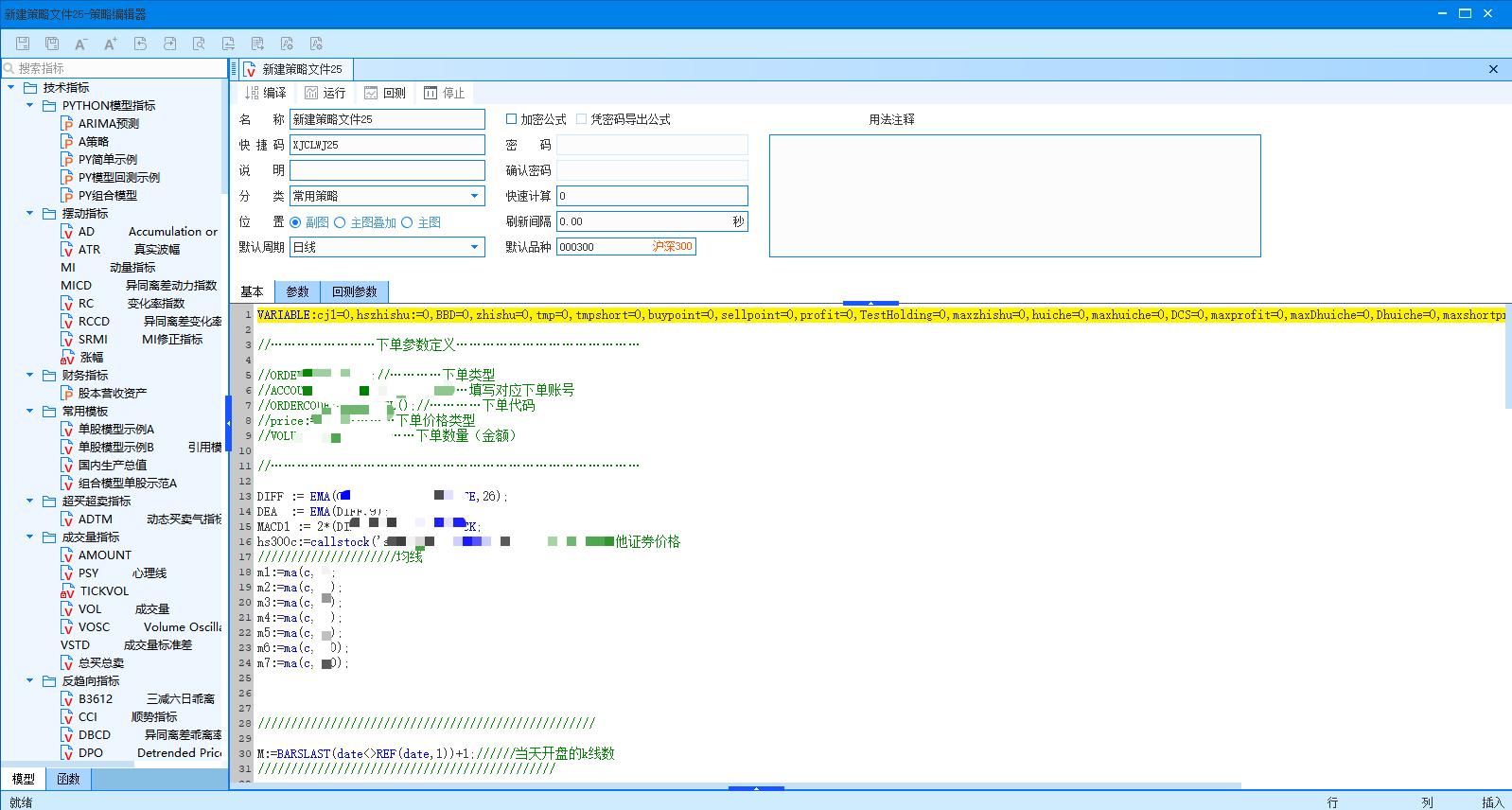Click the strategy file icon on 新建策略文件25 tab
The height and width of the screenshot is (810, 1512).
(x=250, y=69)
